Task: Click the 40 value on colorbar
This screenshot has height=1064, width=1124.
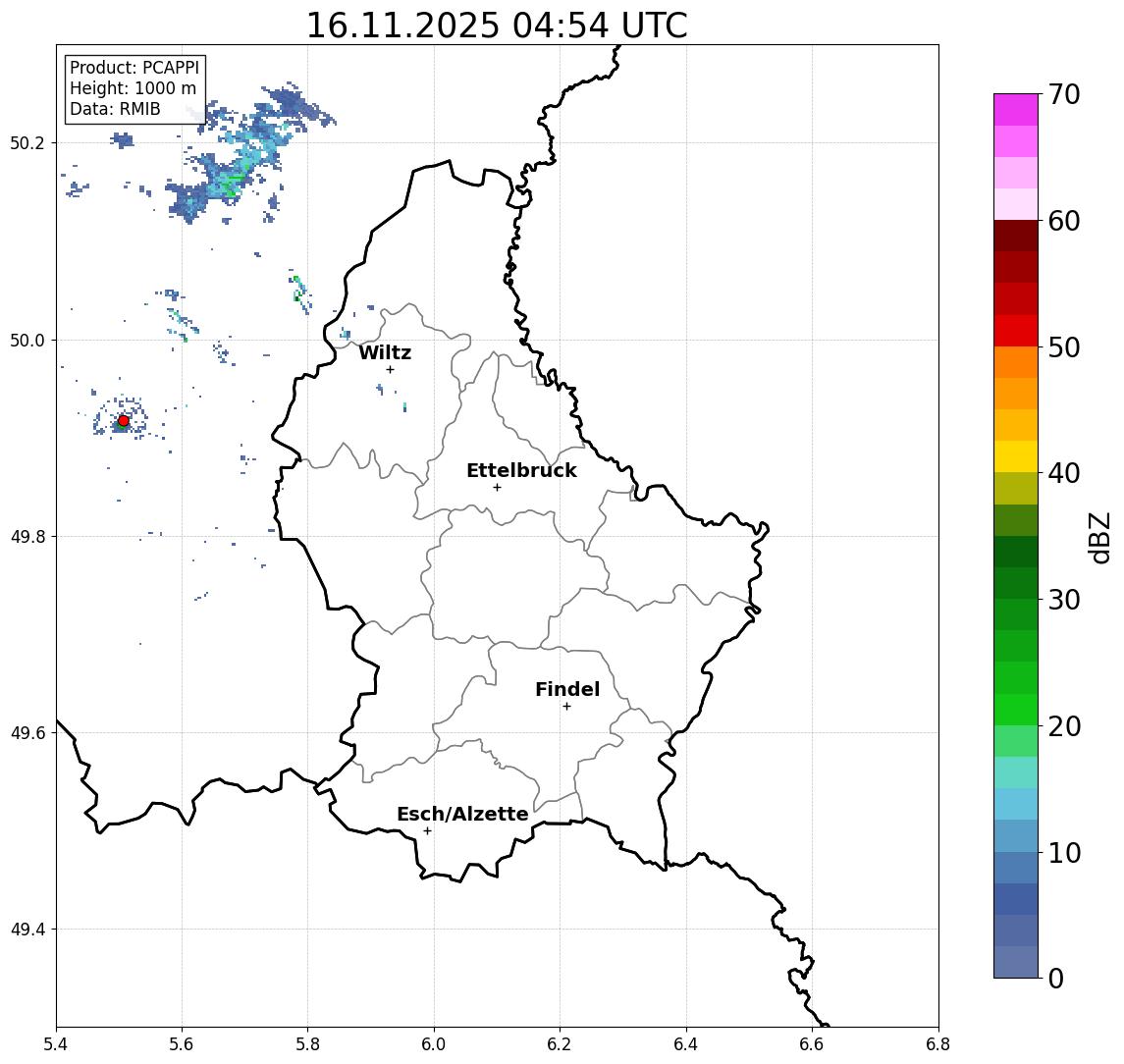Action: click(1063, 473)
